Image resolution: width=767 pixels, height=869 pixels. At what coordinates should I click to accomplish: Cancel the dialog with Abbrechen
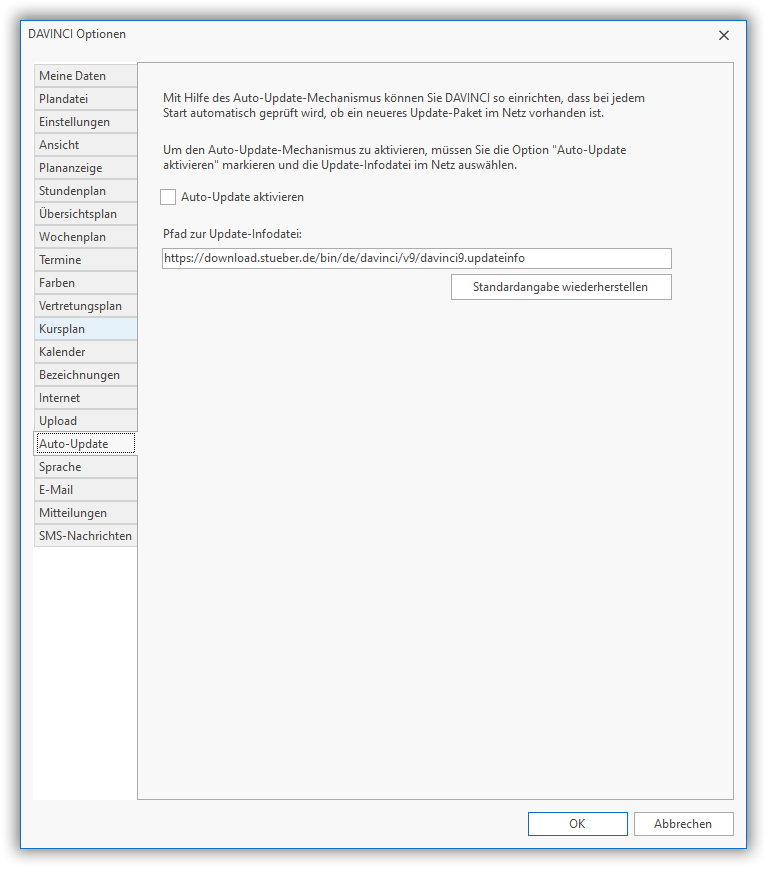pos(683,824)
